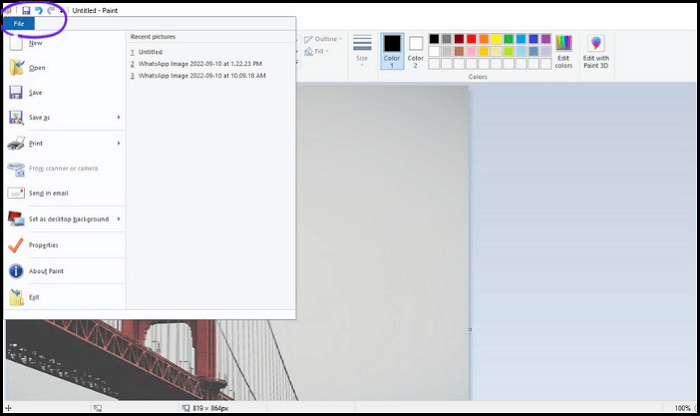The width and height of the screenshot is (700, 416).
Task: Exit Paint from the File menu
Action: pos(34,297)
